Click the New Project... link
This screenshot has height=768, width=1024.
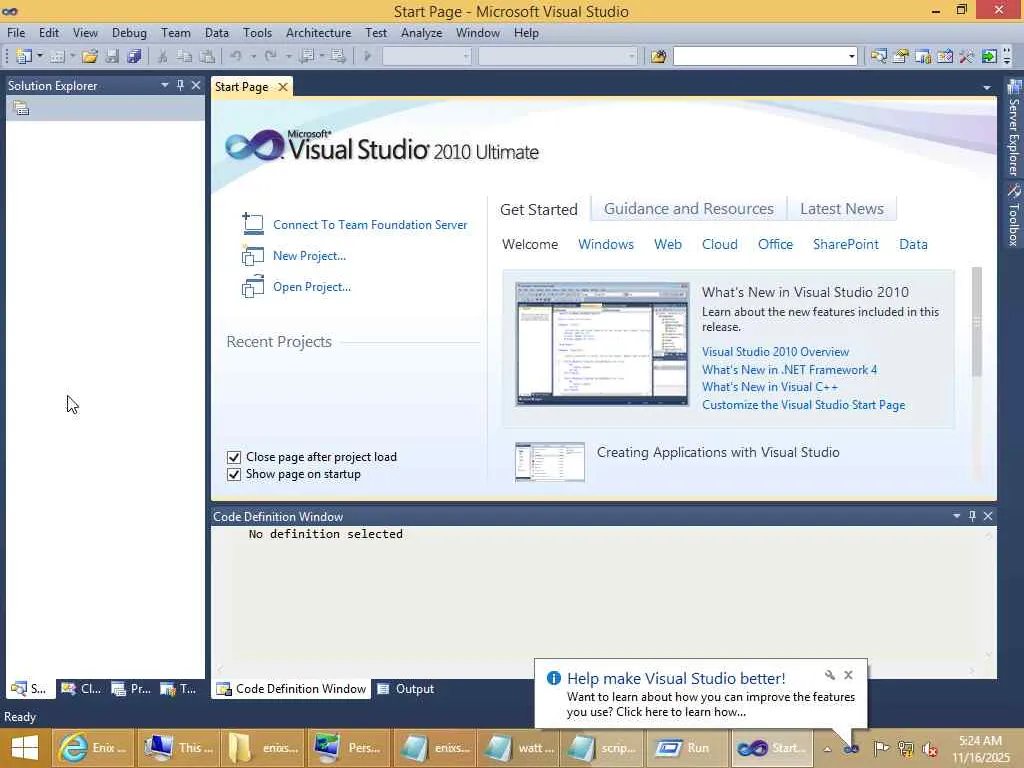tap(310, 256)
